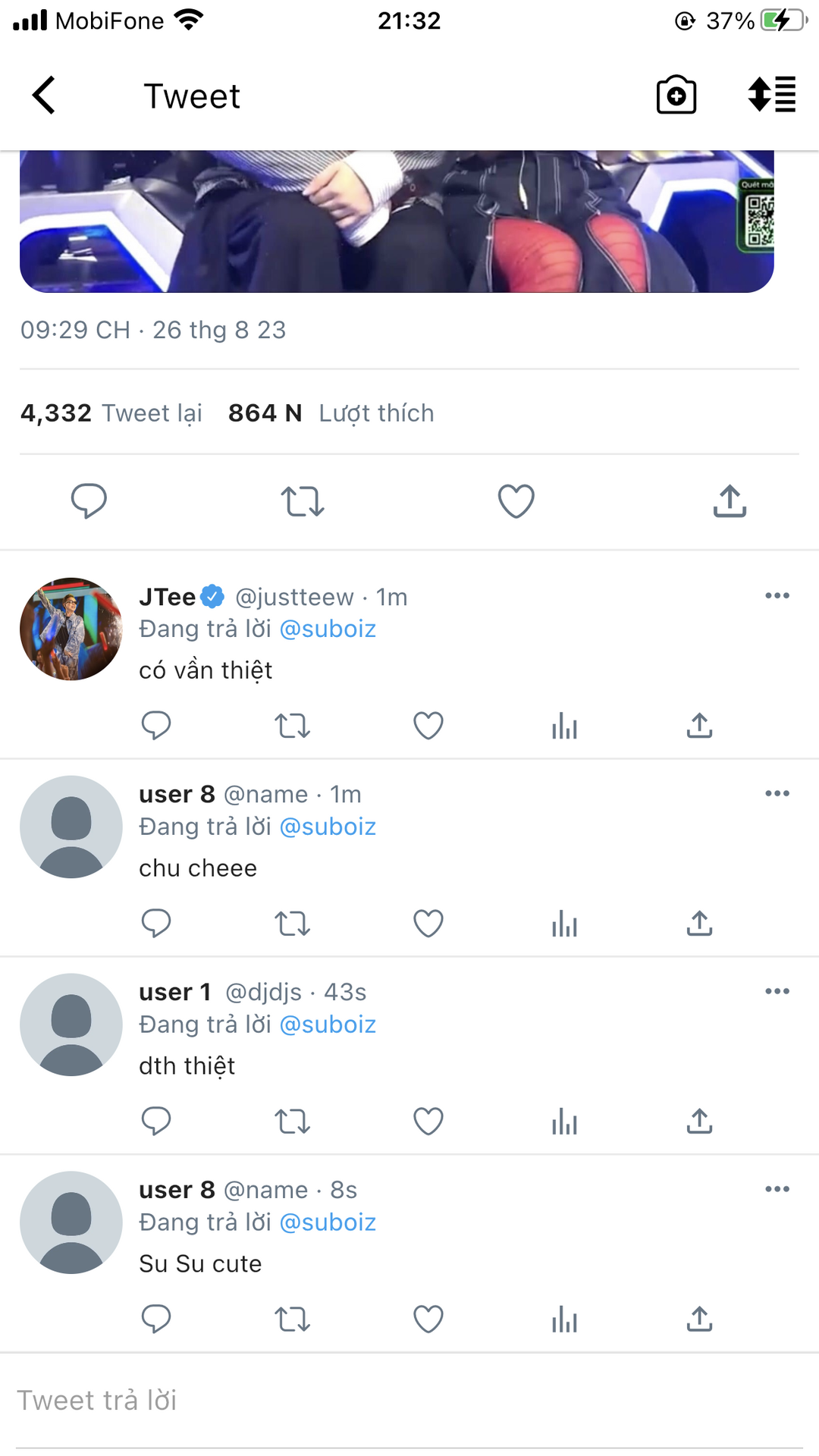Like the main tweet
819x1456 pixels.
click(516, 501)
